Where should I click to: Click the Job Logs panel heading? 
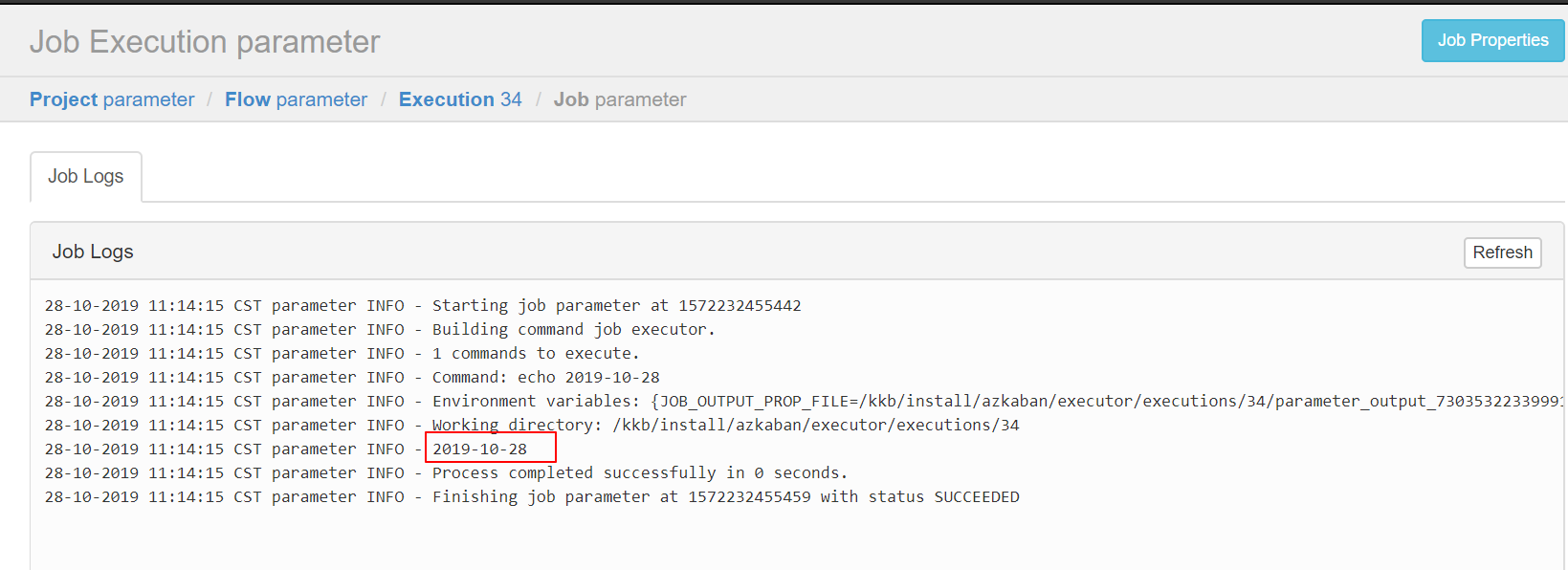pos(93,252)
